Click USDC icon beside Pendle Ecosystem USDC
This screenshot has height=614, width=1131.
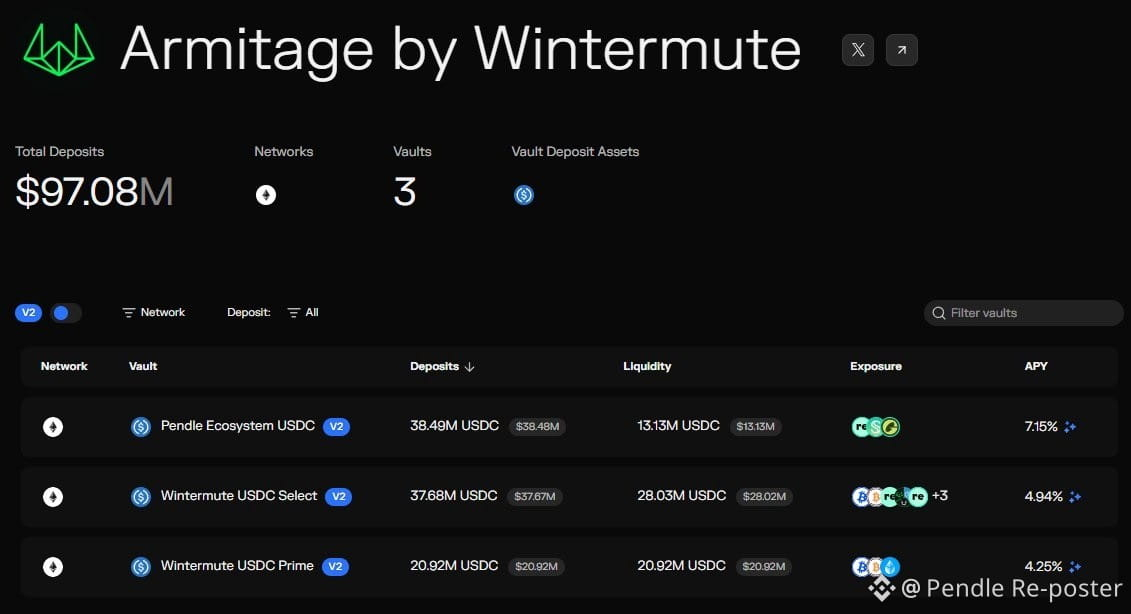(x=141, y=427)
